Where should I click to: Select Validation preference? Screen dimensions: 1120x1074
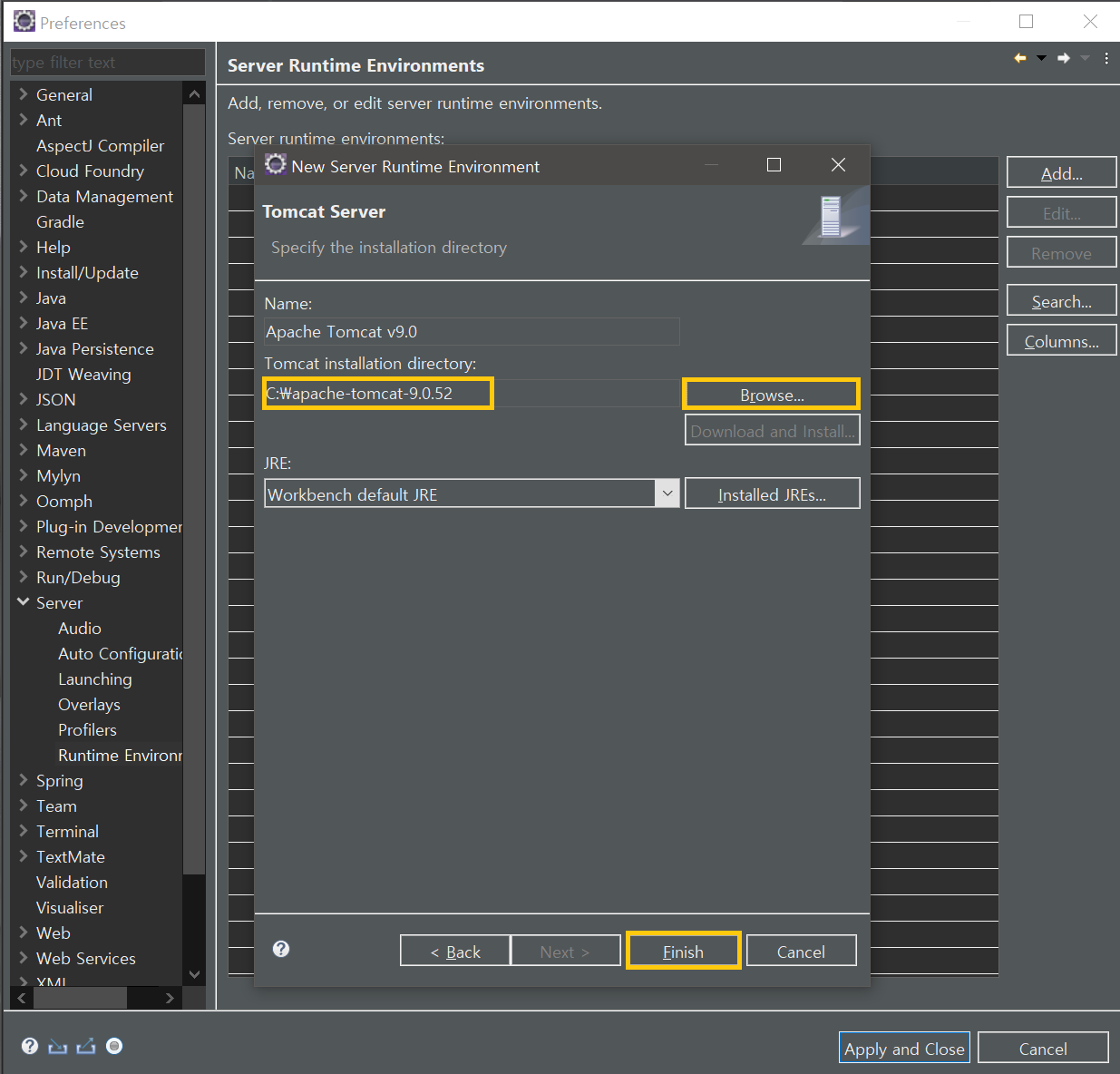pyautogui.click(x=72, y=882)
